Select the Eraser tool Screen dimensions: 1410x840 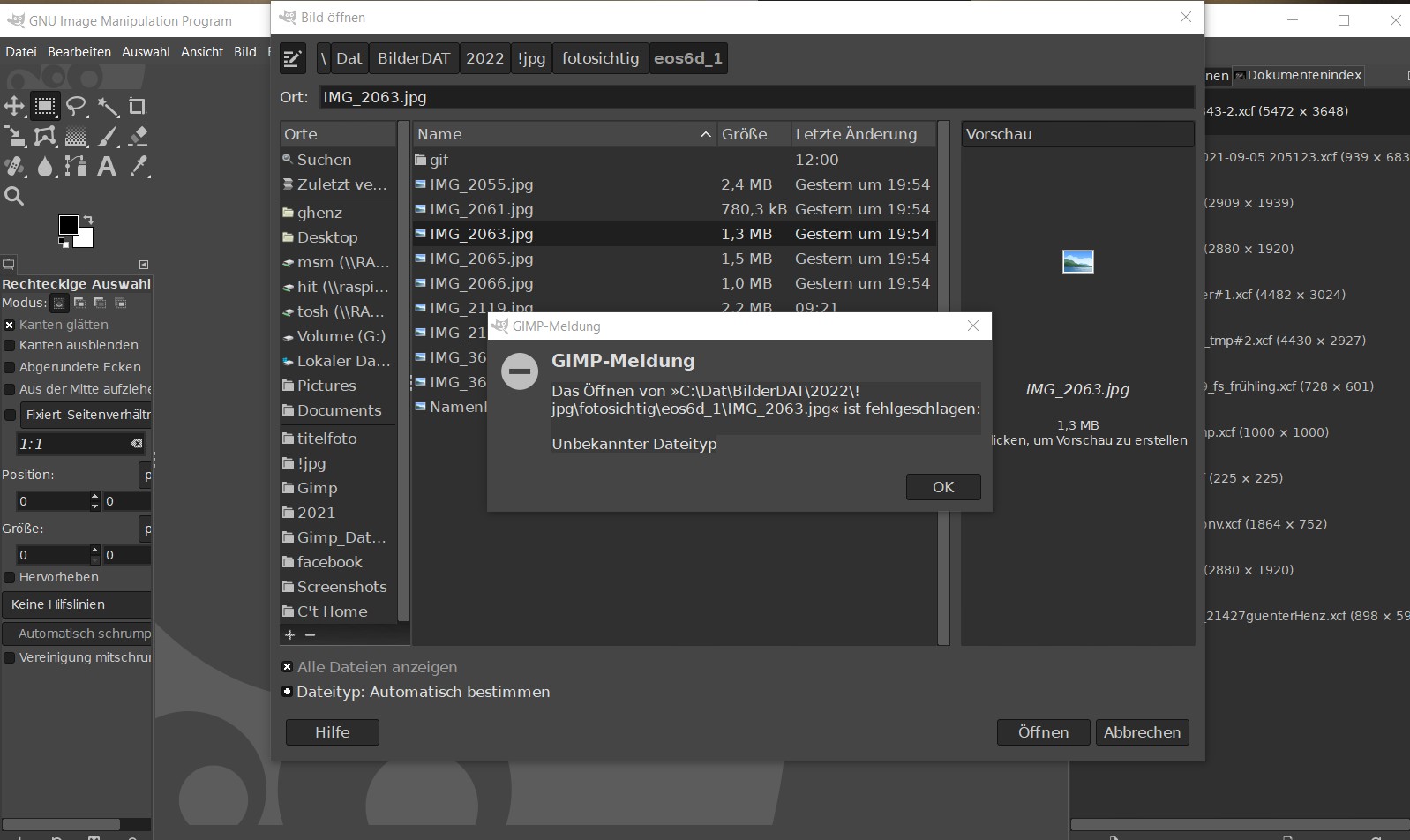pyautogui.click(x=138, y=137)
